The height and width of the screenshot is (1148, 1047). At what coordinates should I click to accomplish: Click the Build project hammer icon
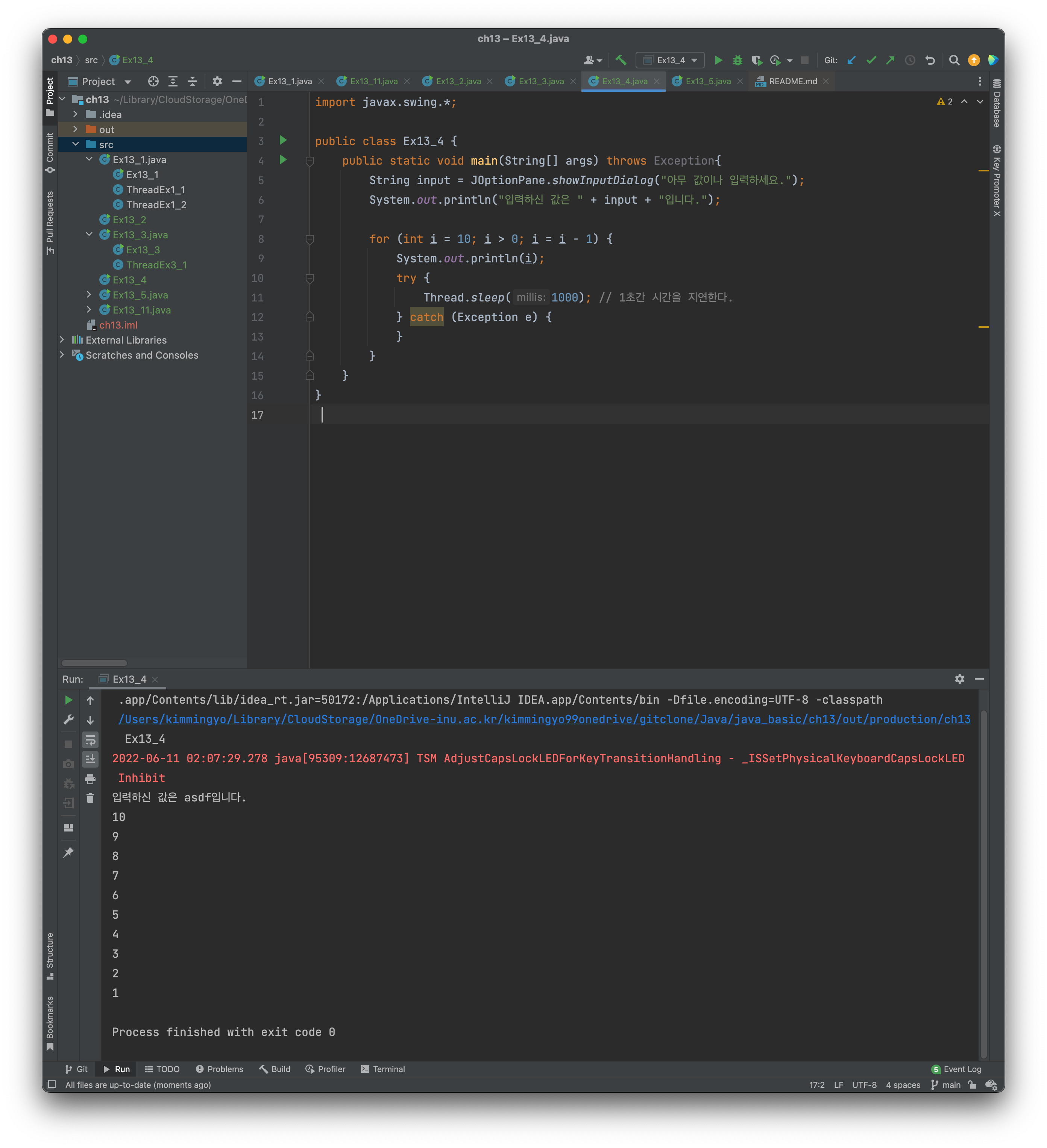[621, 60]
